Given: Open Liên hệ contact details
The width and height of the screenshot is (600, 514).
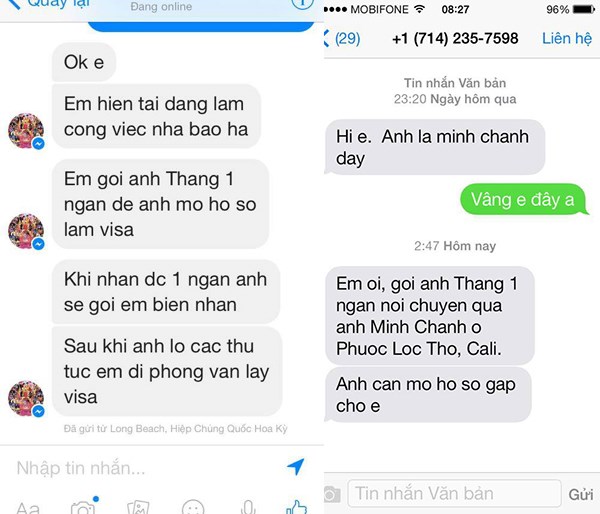Looking at the screenshot, I should (567, 38).
